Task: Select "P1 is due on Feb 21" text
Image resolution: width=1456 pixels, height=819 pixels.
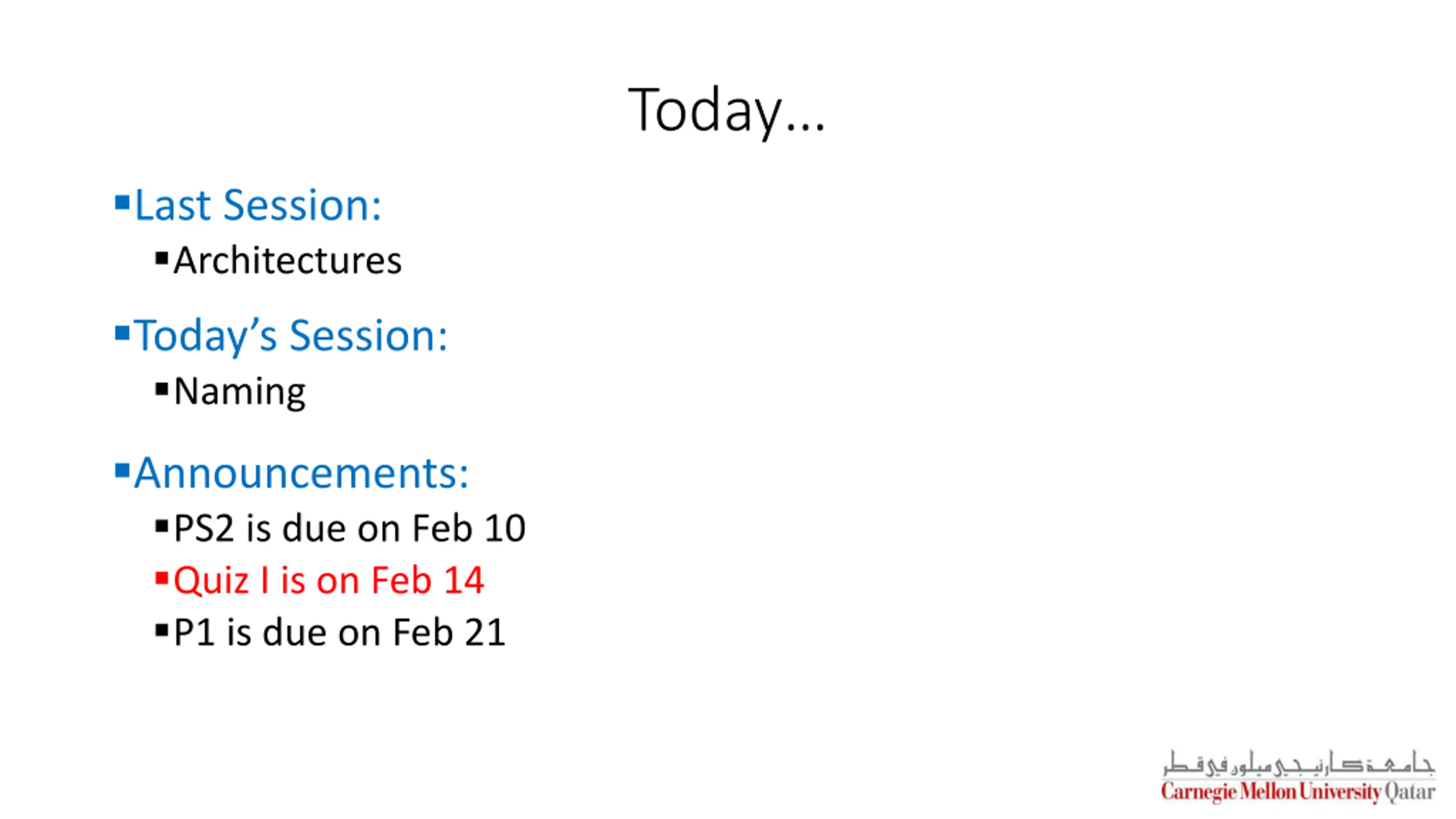Action: (x=339, y=632)
